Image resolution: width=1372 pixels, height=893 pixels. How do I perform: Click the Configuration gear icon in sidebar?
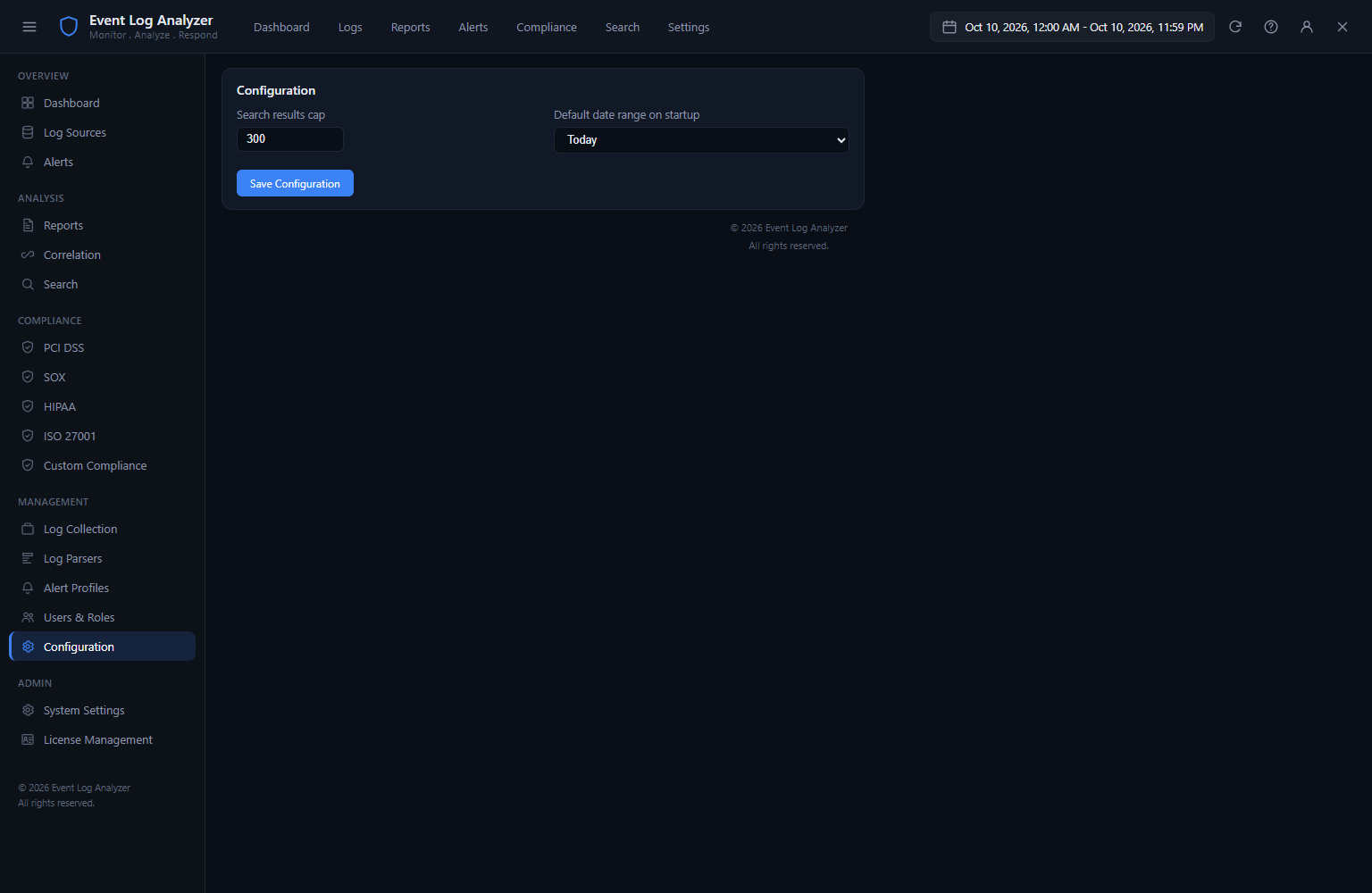click(x=28, y=647)
